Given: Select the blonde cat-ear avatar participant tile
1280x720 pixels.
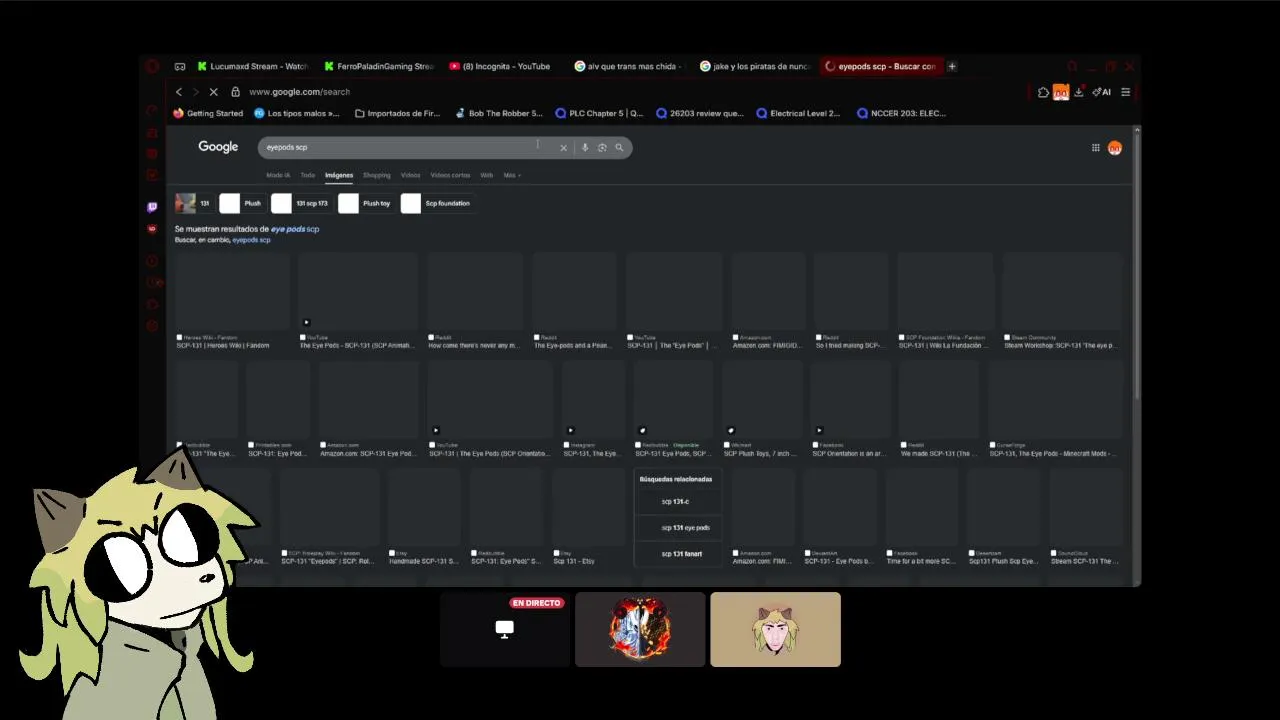Looking at the screenshot, I should (775, 629).
